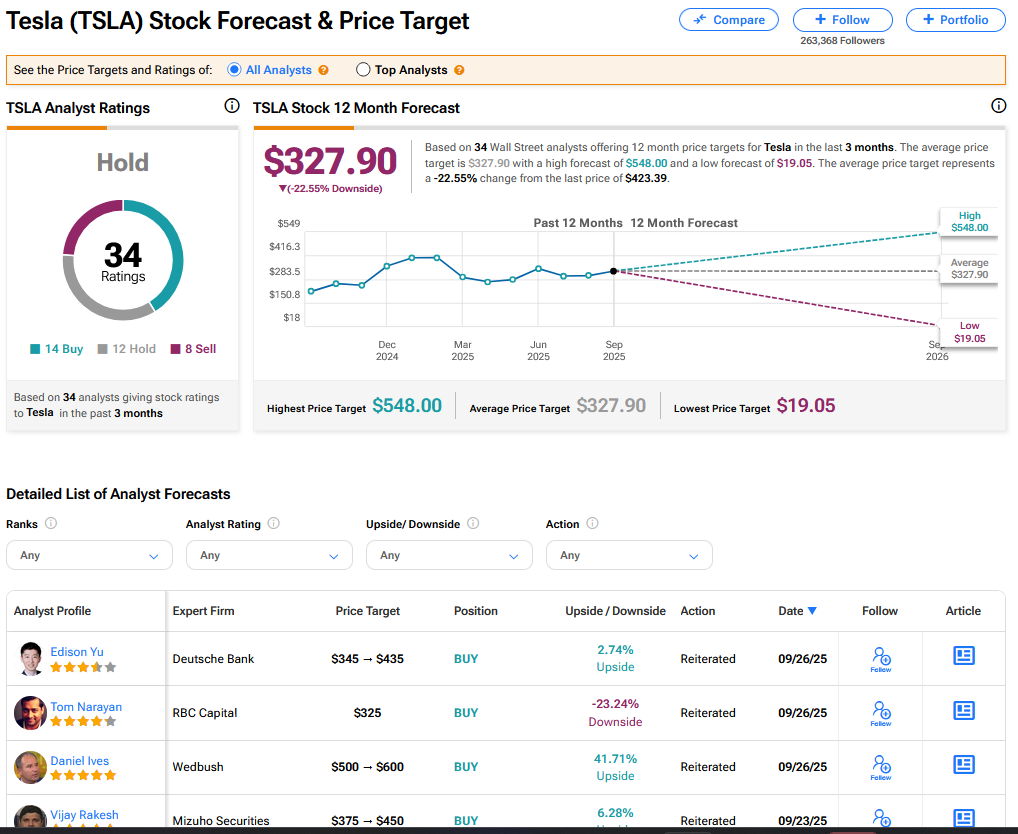Open Tom Narayan analyst profile
Viewport: 1018px width, 834px height.
coord(86,707)
